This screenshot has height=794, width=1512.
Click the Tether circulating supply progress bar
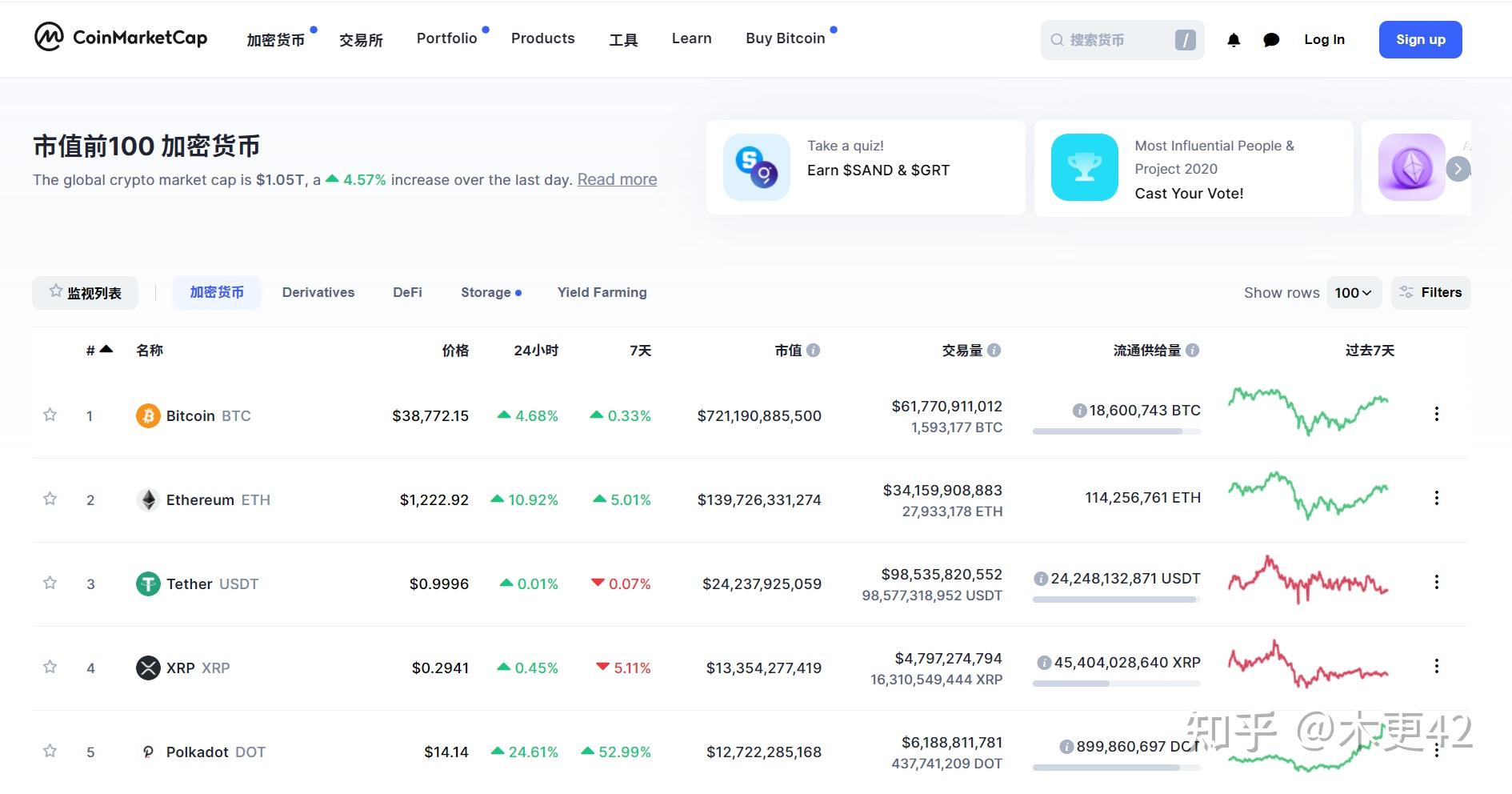tap(1117, 600)
